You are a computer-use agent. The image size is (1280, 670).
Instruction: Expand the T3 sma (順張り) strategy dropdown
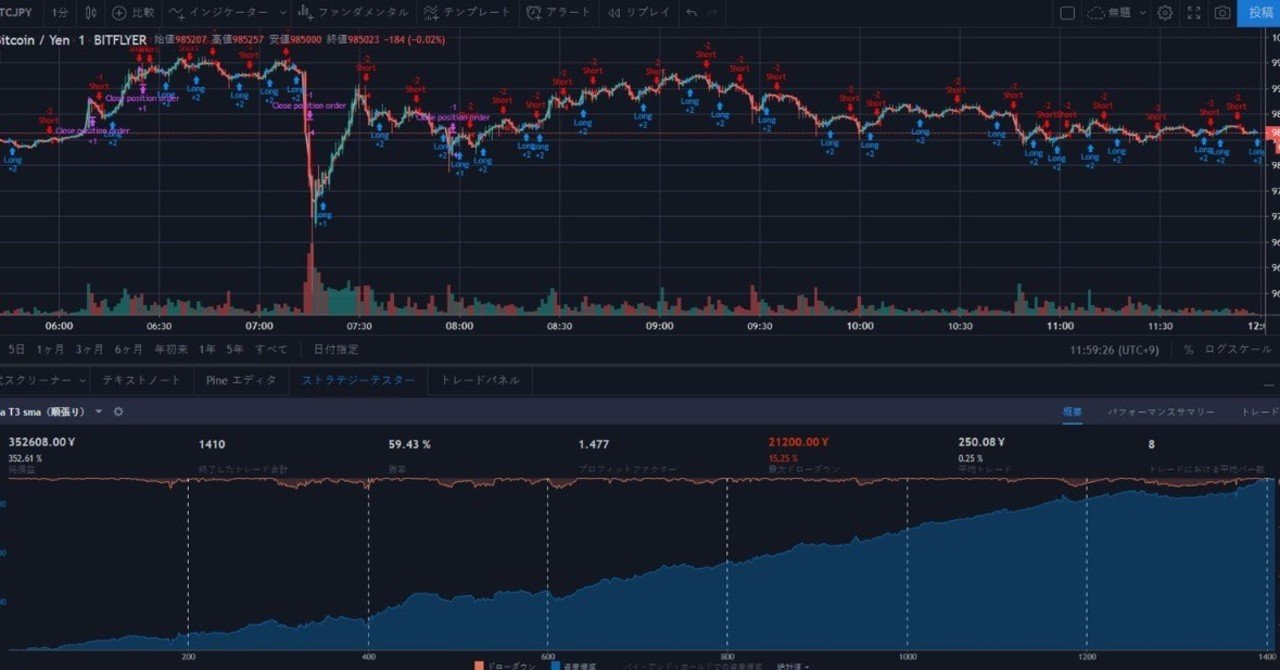tap(97, 410)
